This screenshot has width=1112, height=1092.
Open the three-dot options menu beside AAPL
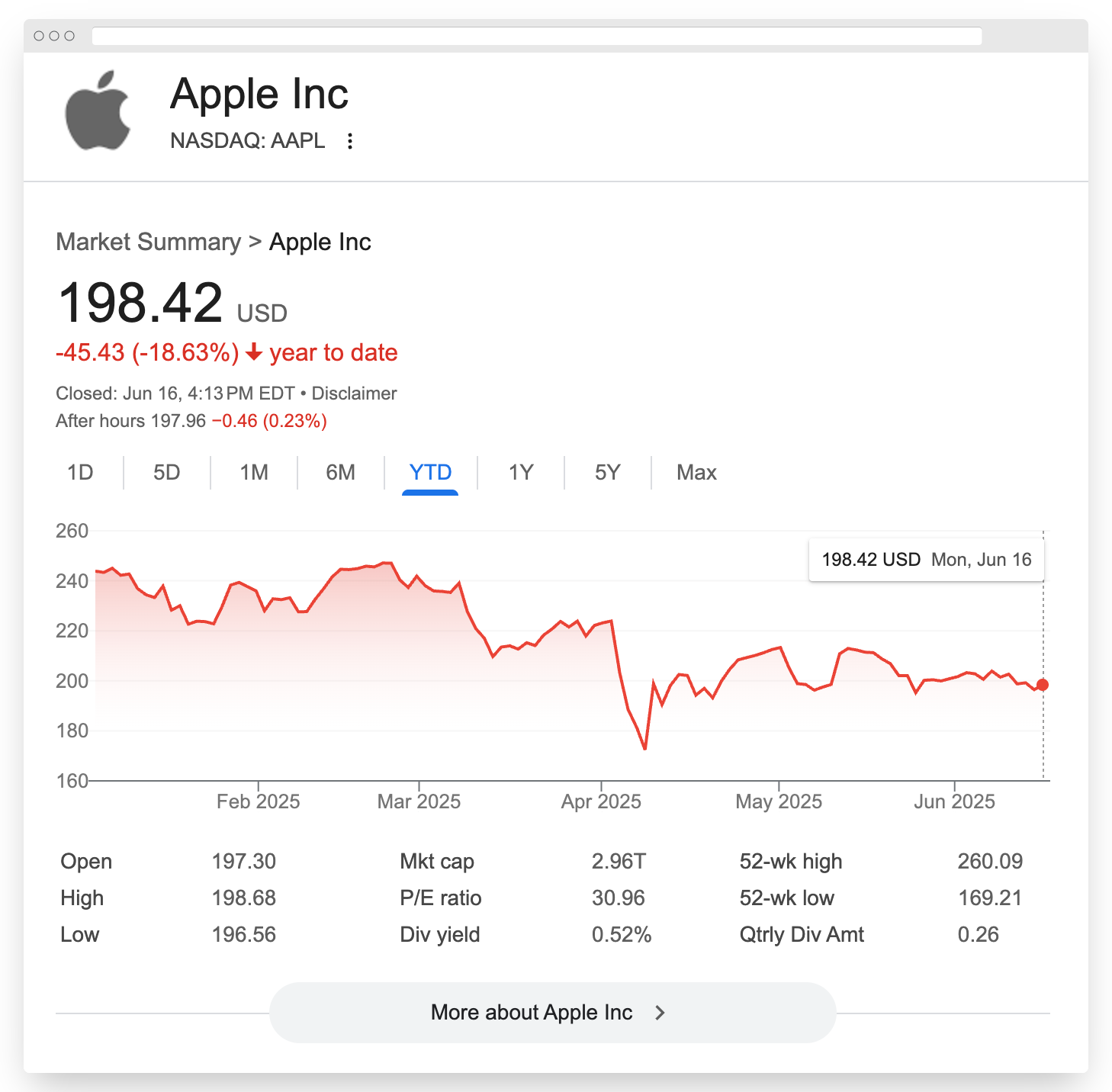coord(350,141)
